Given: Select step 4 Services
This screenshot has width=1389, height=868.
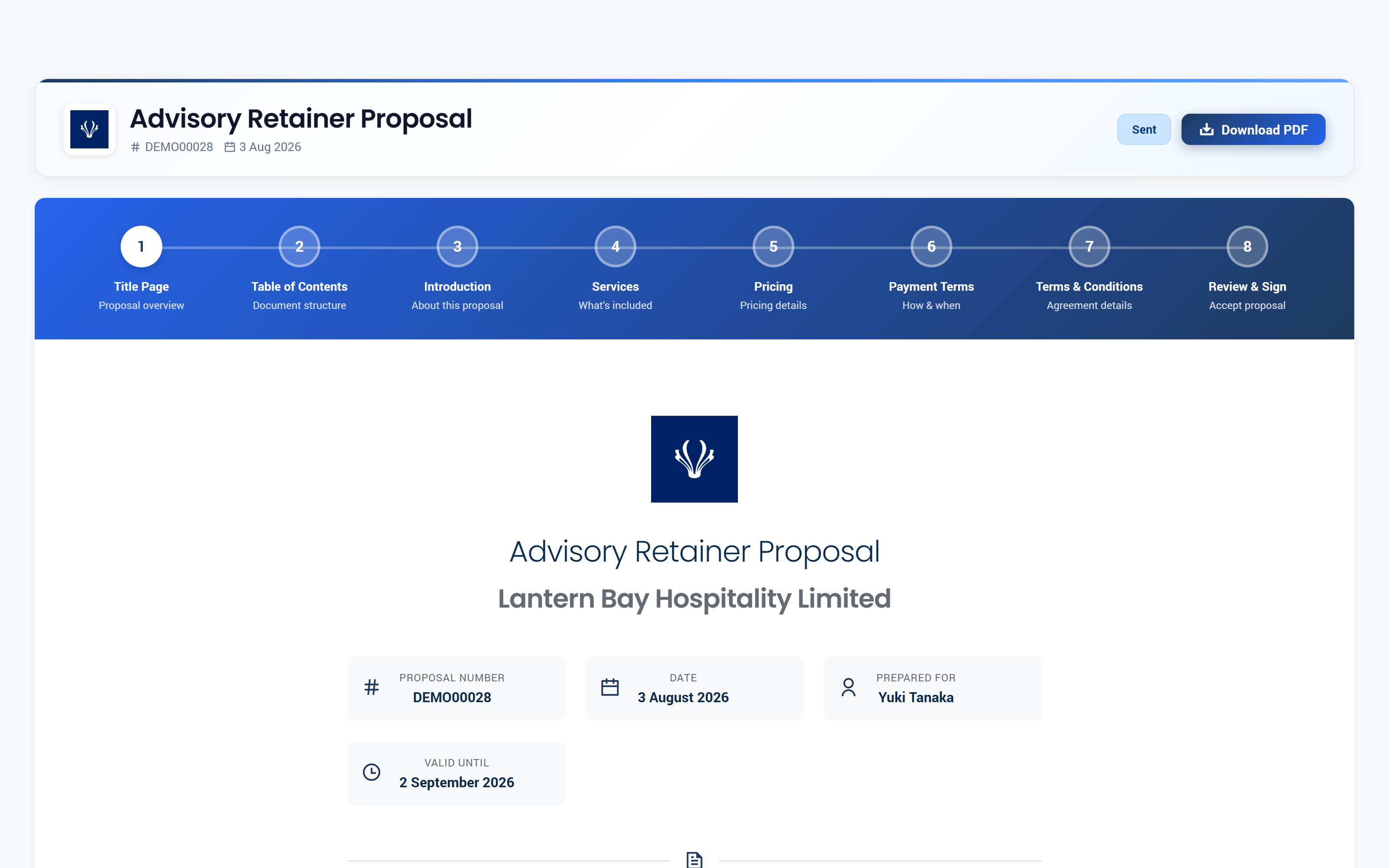Looking at the screenshot, I should pos(616,247).
